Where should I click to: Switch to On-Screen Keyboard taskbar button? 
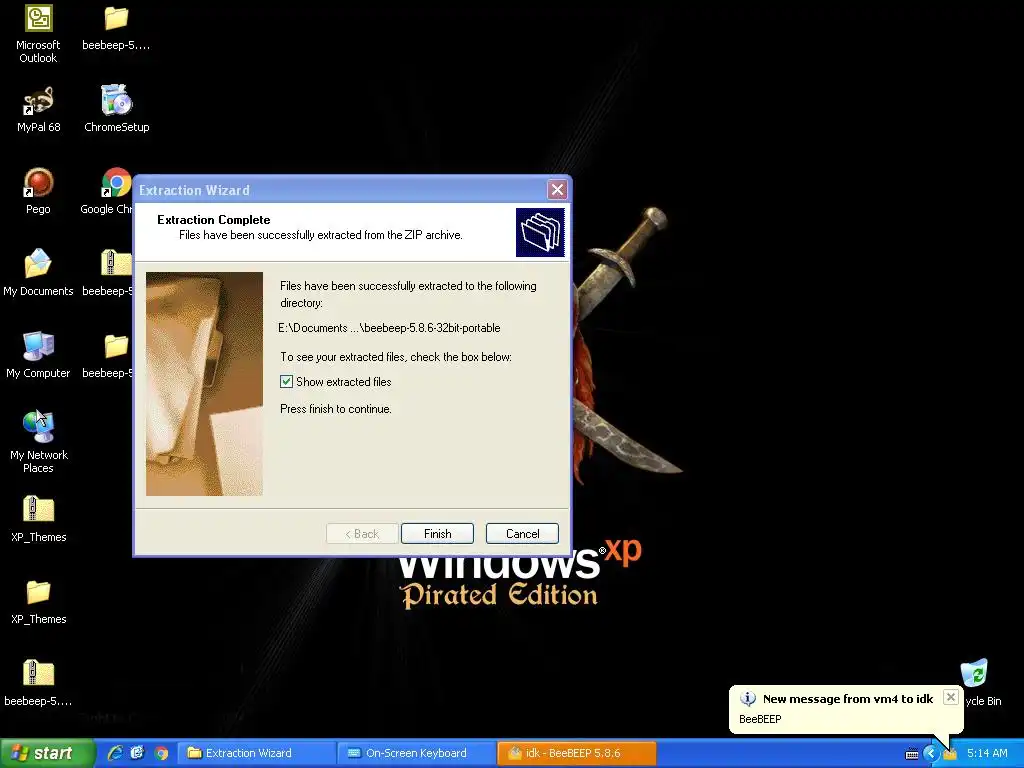[x=417, y=753]
